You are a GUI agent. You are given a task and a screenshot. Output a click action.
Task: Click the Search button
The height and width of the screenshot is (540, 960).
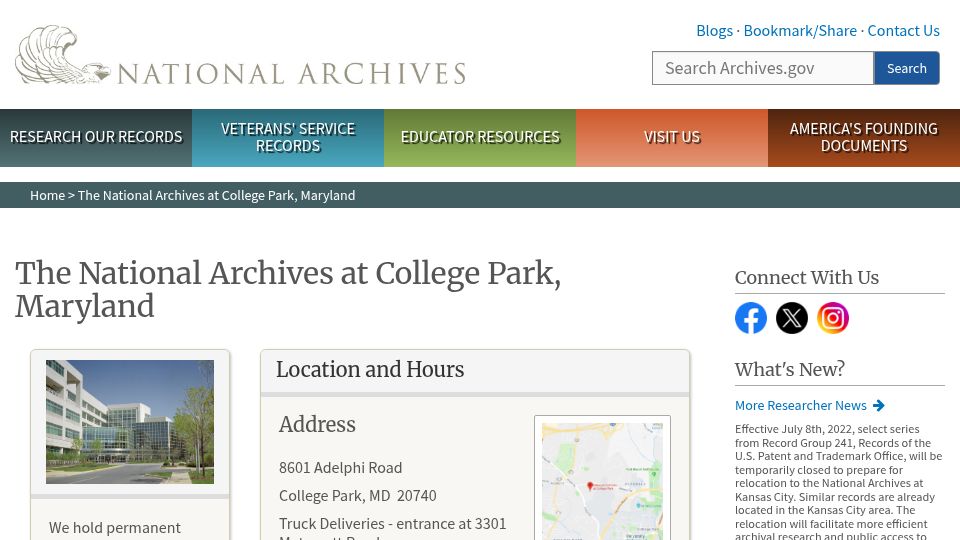point(907,68)
